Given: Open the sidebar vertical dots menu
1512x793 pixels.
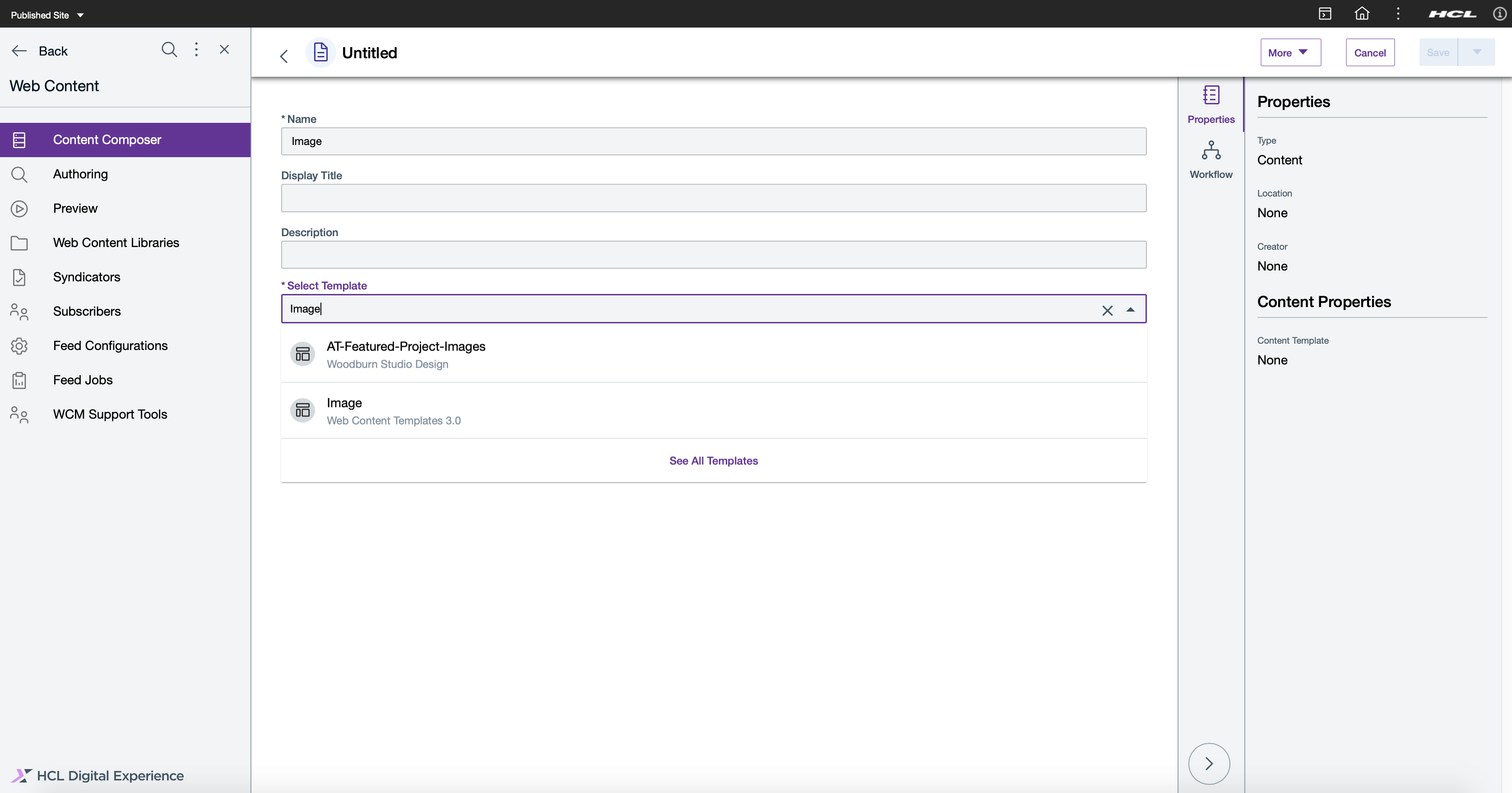Looking at the screenshot, I should (197, 49).
